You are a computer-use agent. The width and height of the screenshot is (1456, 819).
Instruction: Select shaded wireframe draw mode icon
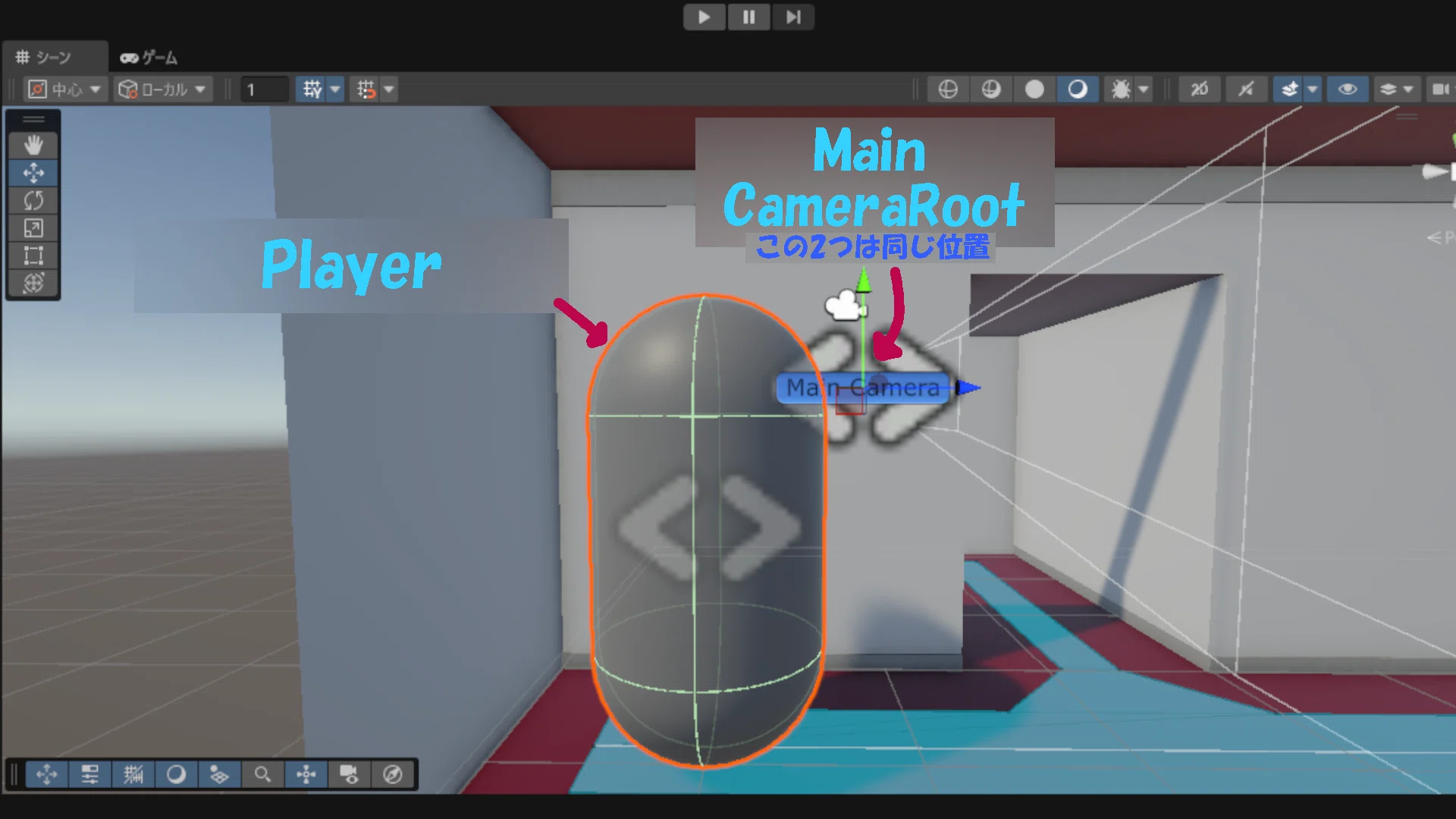click(991, 89)
